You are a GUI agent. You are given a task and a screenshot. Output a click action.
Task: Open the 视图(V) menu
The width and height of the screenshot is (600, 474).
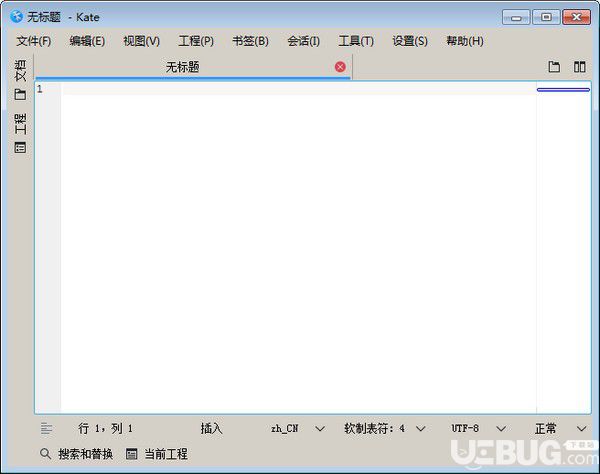click(141, 41)
